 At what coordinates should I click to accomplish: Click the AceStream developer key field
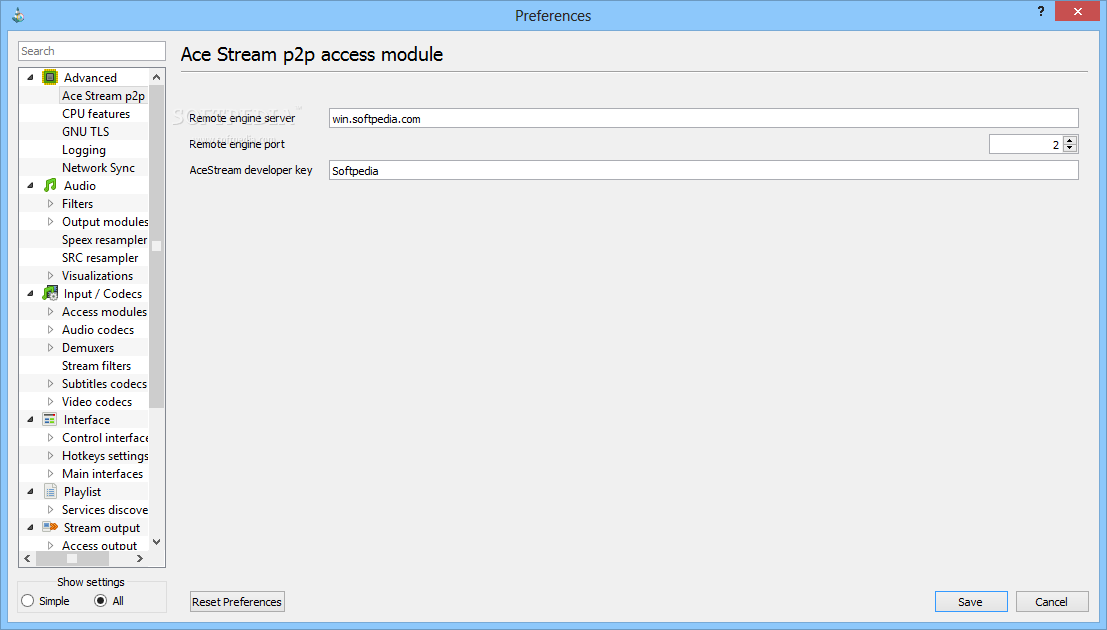click(x=703, y=170)
